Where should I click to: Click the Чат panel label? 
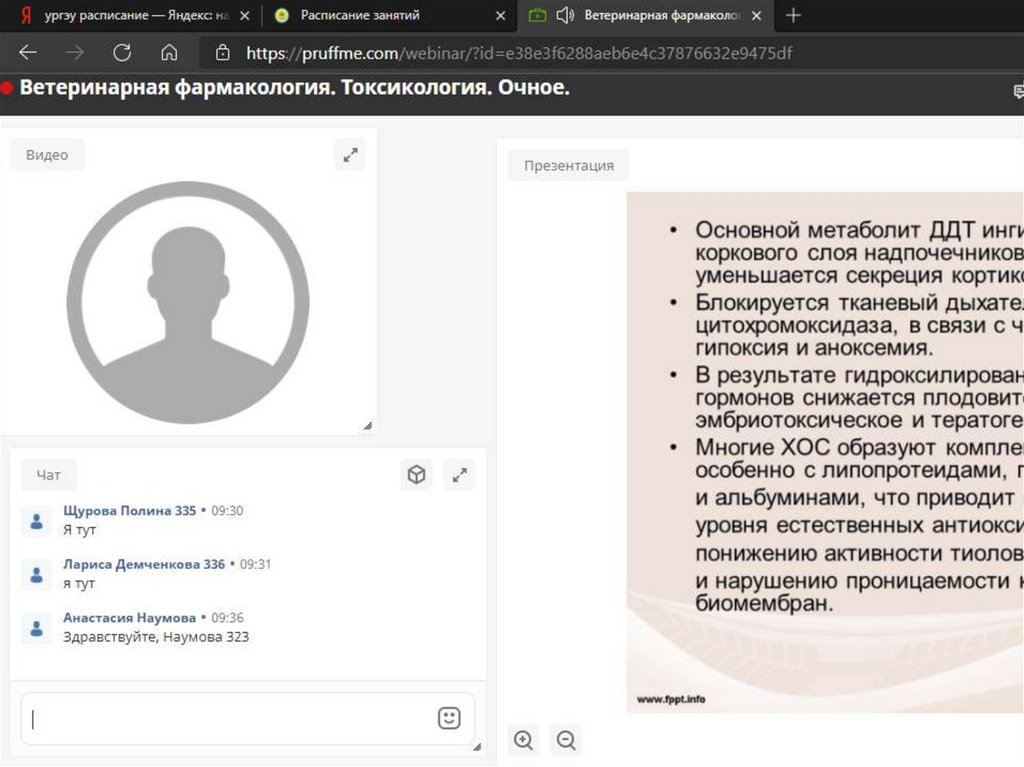(48, 476)
